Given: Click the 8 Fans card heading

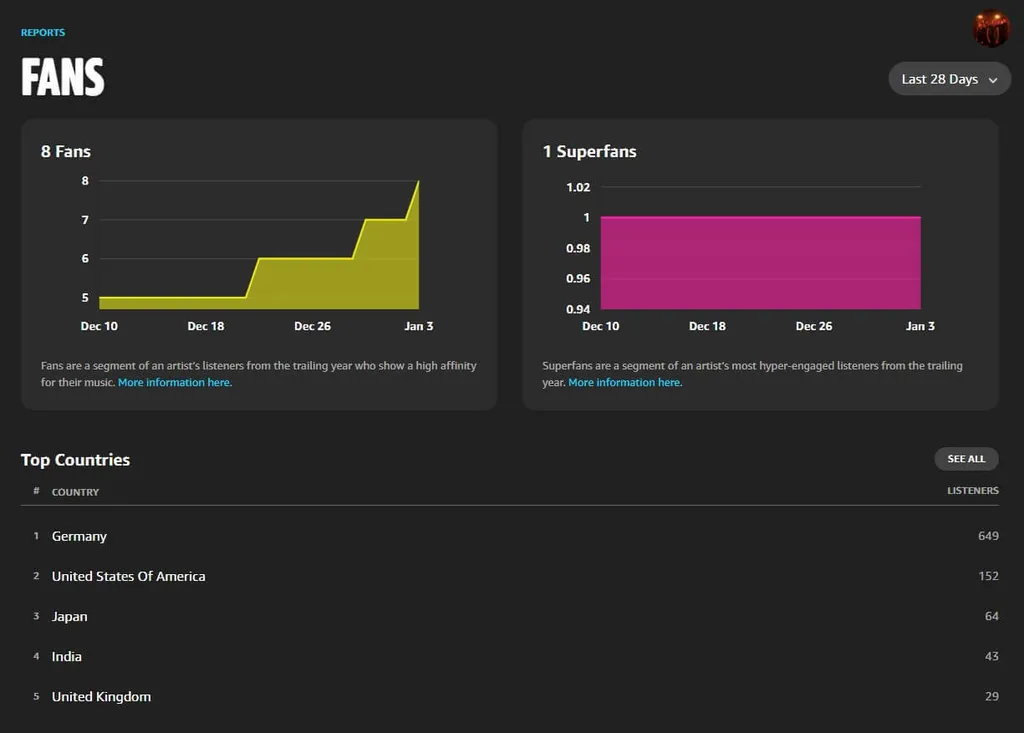Looking at the screenshot, I should (66, 152).
